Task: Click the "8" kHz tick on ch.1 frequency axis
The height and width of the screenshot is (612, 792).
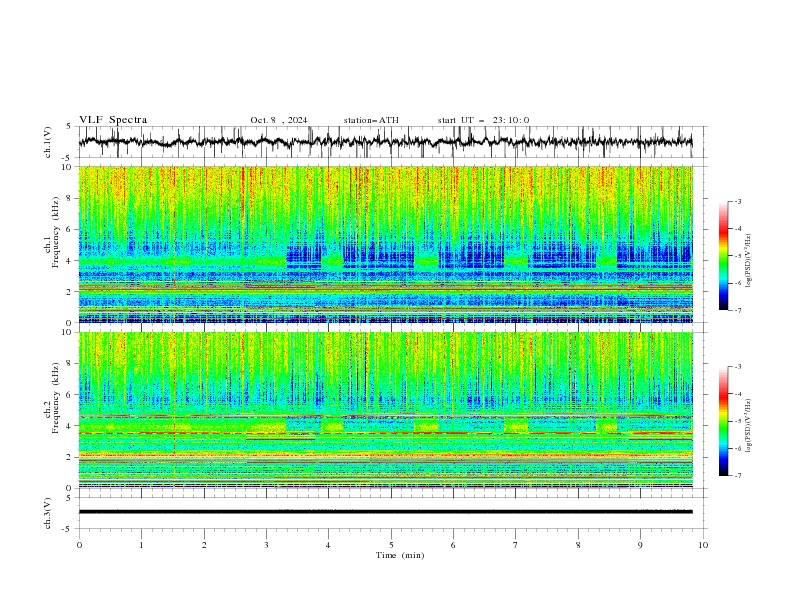Action: coord(70,198)
